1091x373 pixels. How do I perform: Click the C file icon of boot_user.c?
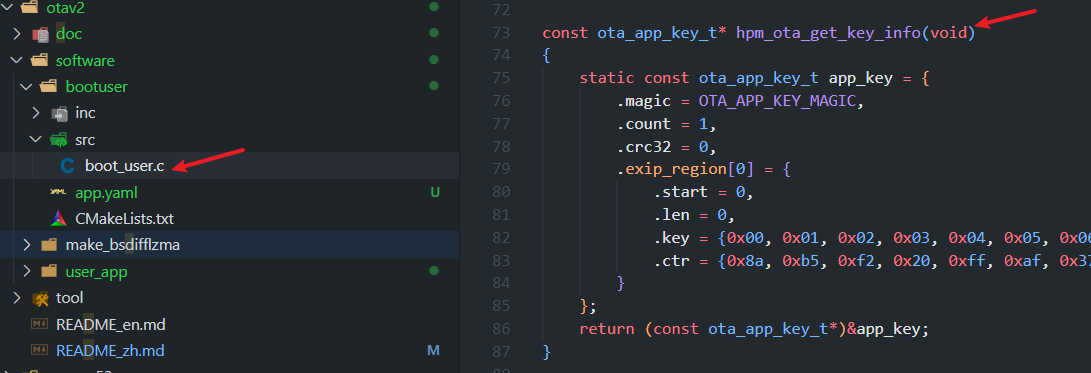point(68,166)
